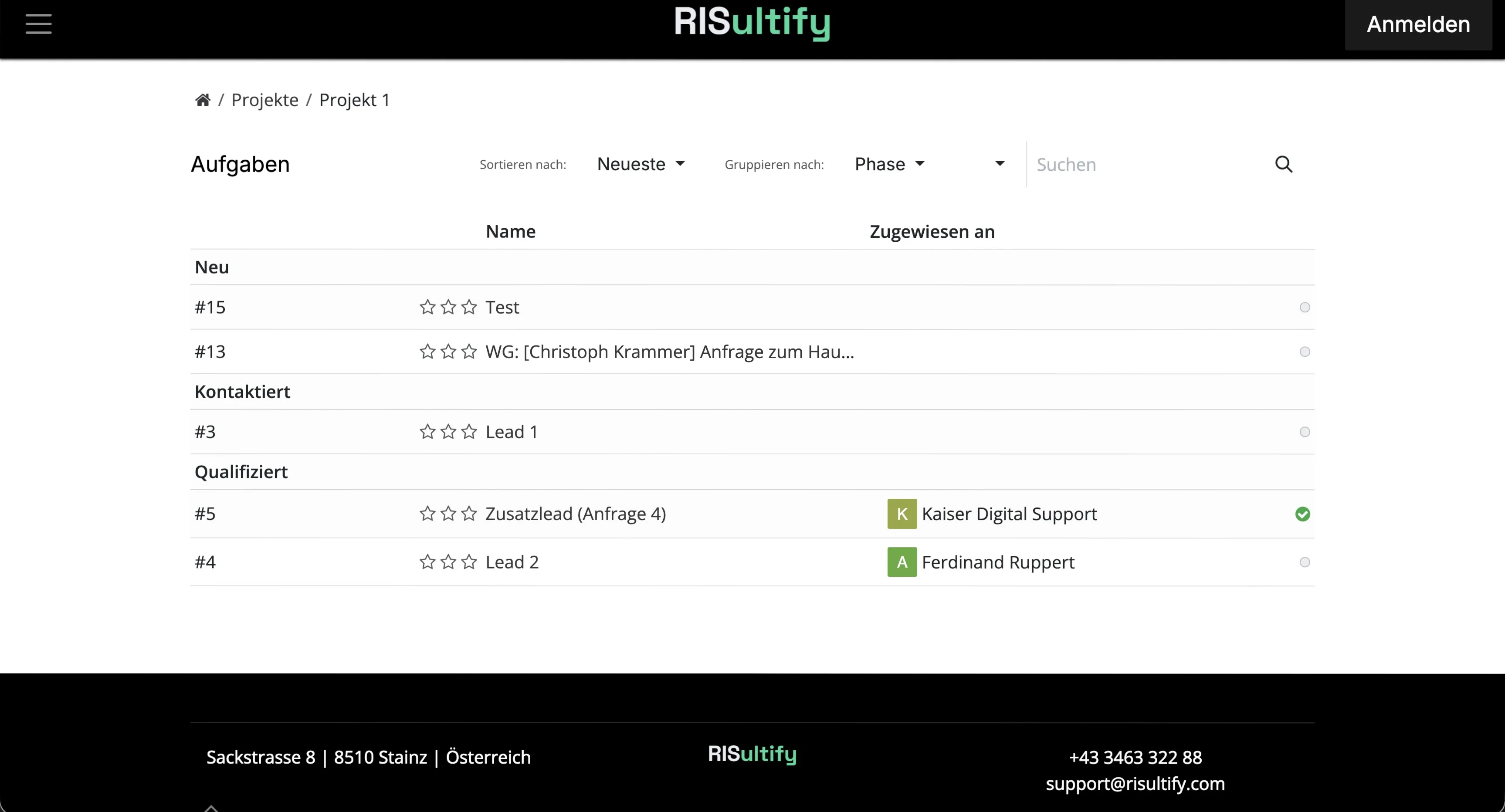Toggle status circle for task #15 Test

tap(1305, 307)
